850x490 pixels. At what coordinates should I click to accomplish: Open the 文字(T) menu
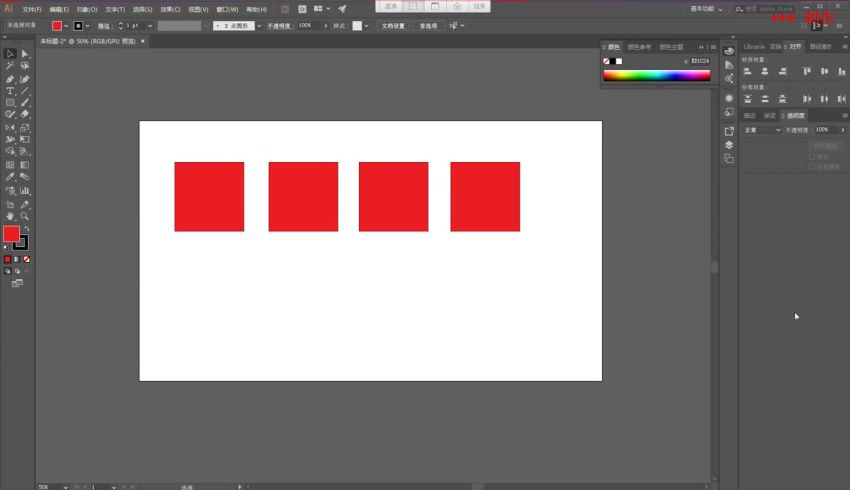115,9
